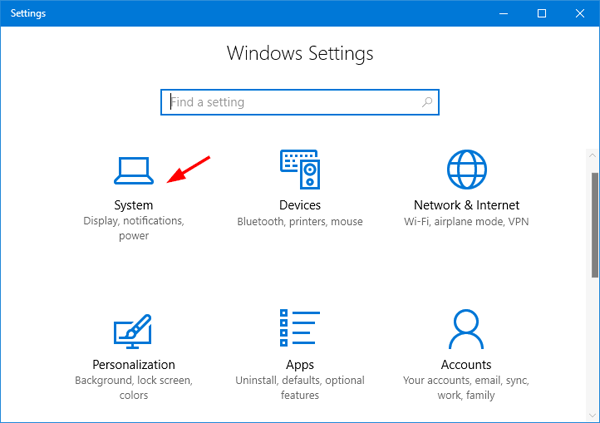Select the System category label
Screen dimensions: 600x423
[133, 205]
